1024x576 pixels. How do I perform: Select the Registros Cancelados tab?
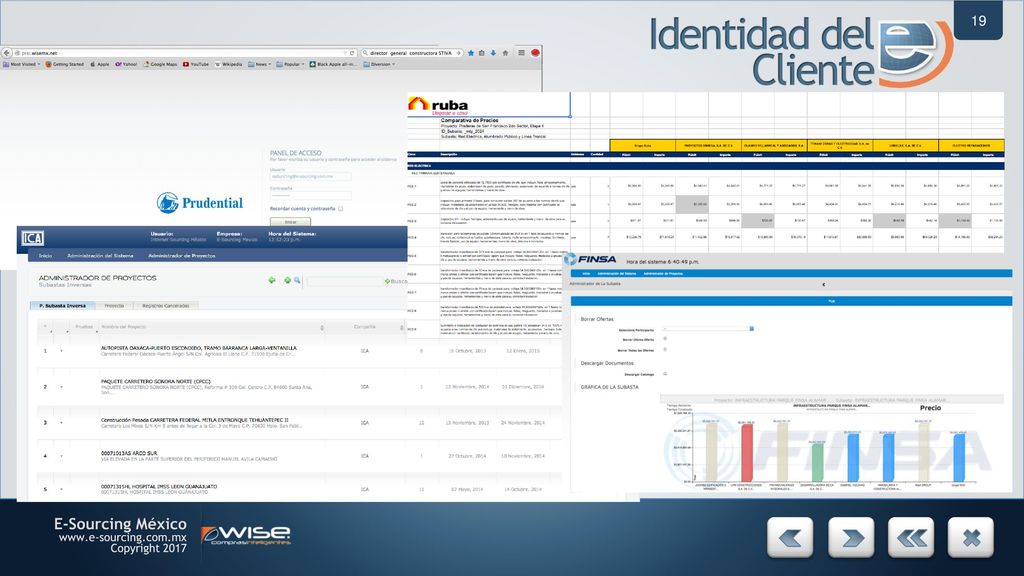click(166, 306)
